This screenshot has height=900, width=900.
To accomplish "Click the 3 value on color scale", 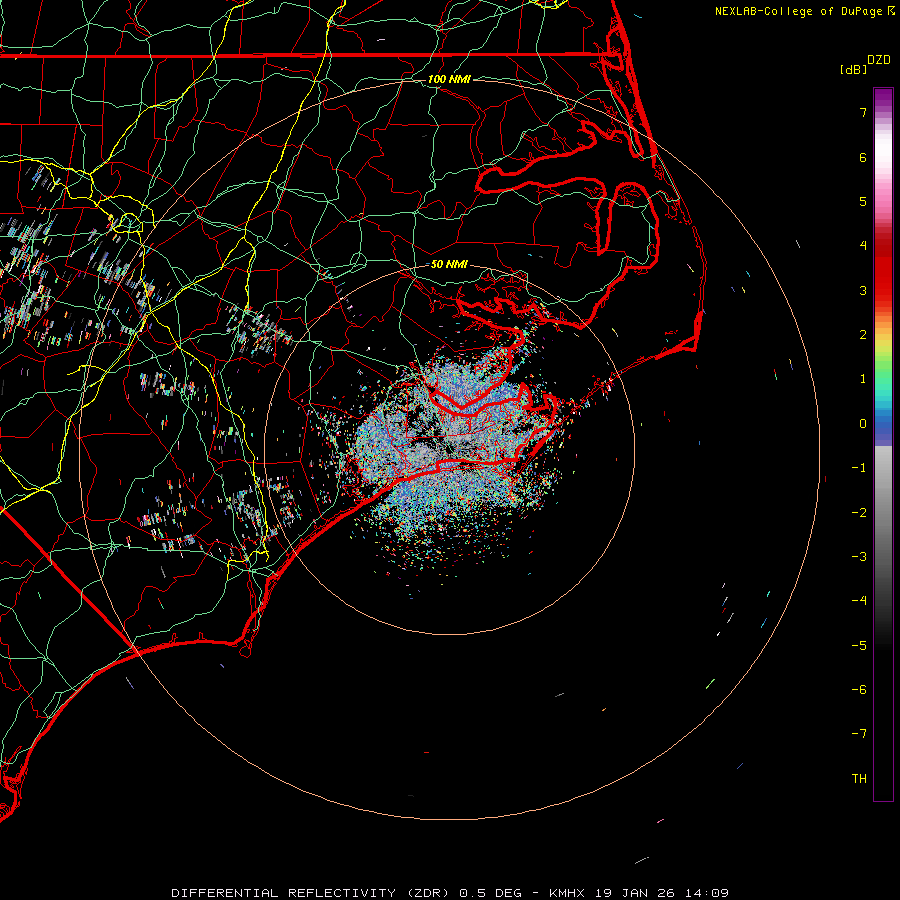I will point(863,290).
